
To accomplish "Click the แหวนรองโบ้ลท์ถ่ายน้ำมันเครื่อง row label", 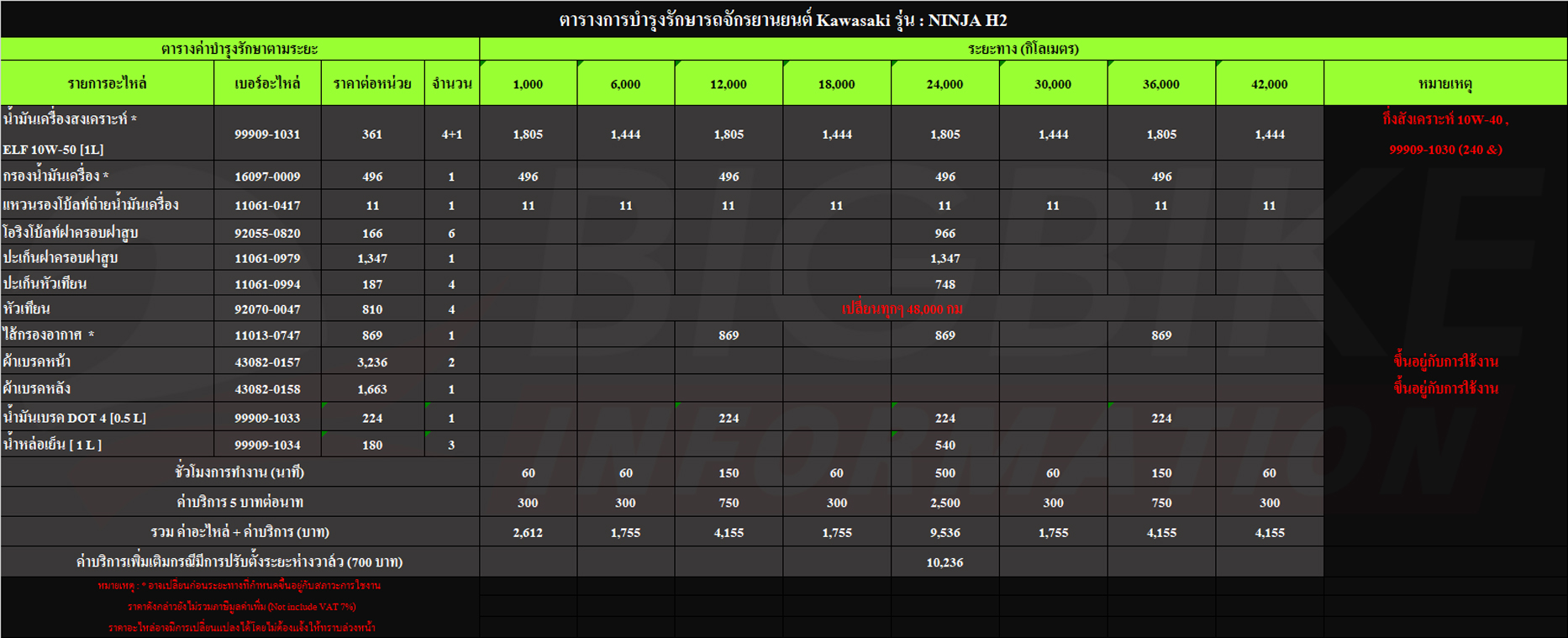I will [91, 204].
